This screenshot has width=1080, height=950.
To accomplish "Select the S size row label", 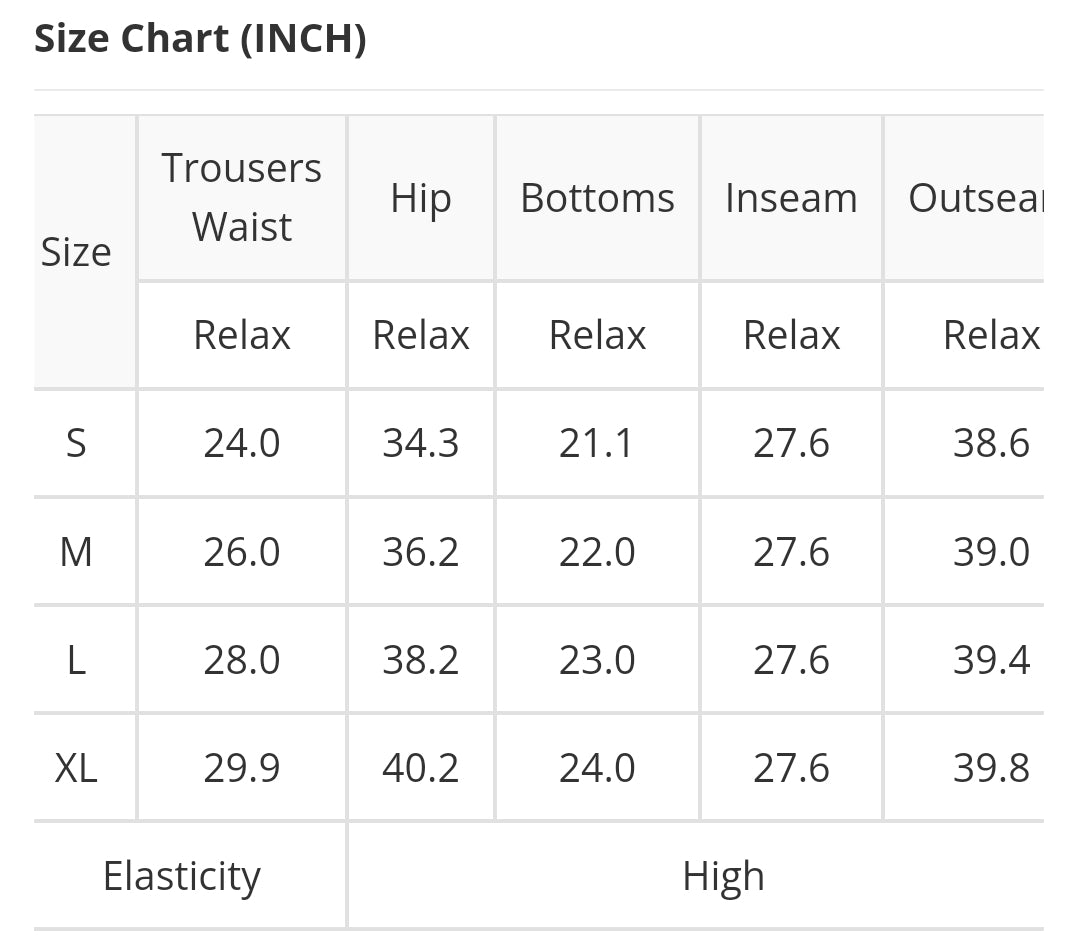I will [76, 442].
